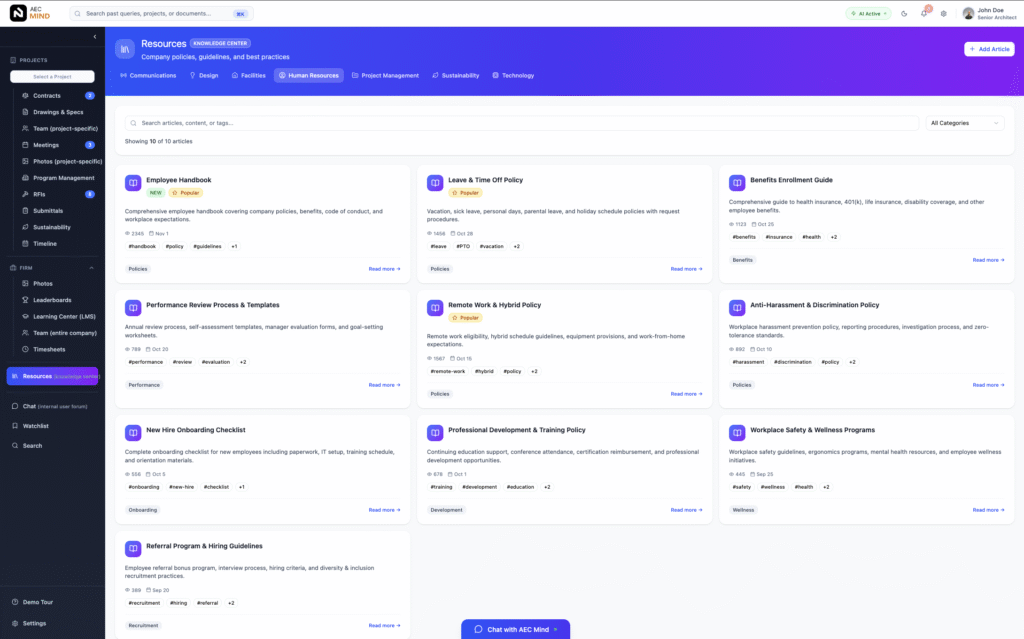
Task: Toggle the AI Active switch
Action: pyautogui.click(x=867, y=14)
